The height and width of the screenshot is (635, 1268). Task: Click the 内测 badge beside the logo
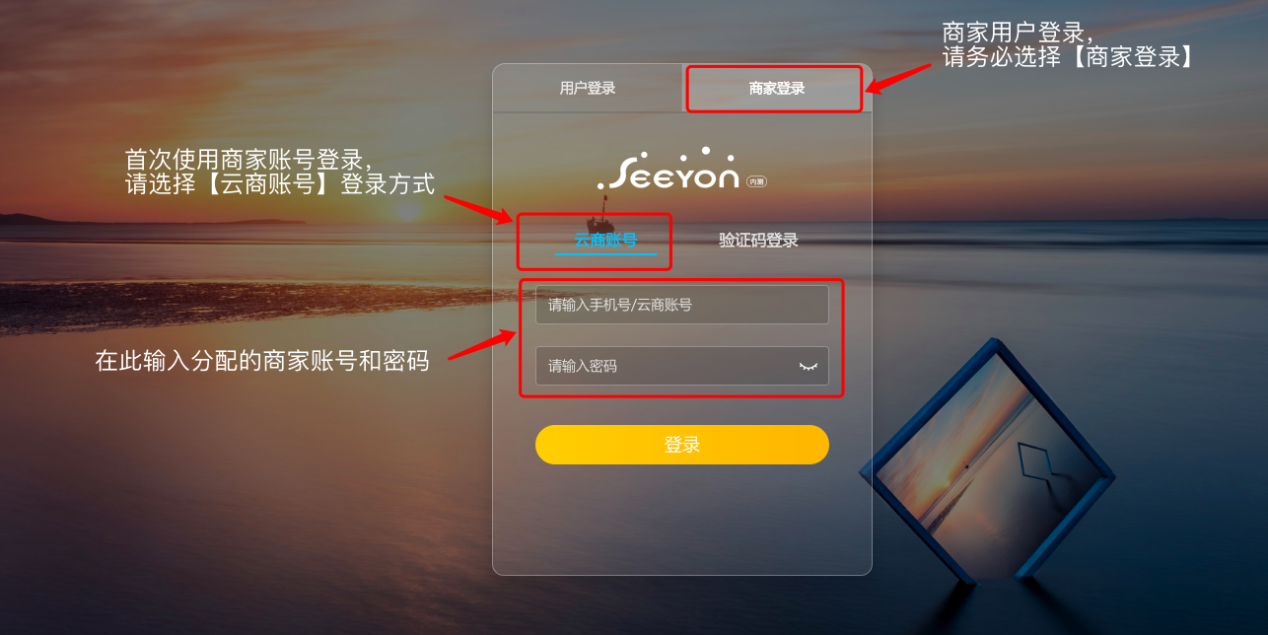coord(756,182)
